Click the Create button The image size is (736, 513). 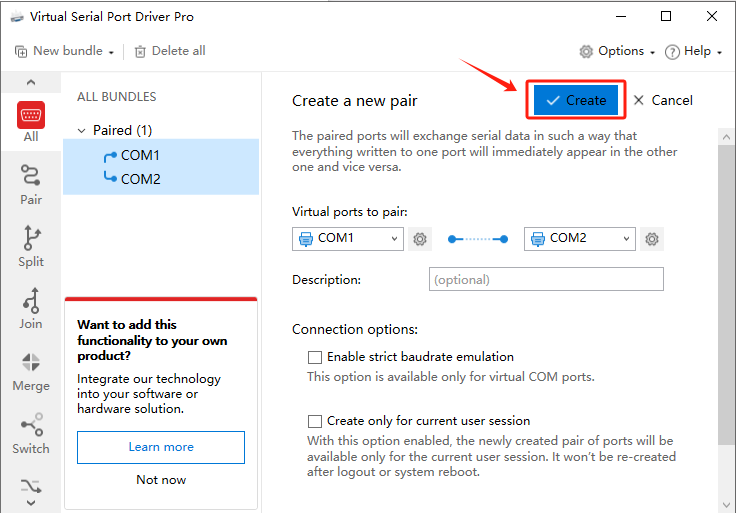click(576, 100)
